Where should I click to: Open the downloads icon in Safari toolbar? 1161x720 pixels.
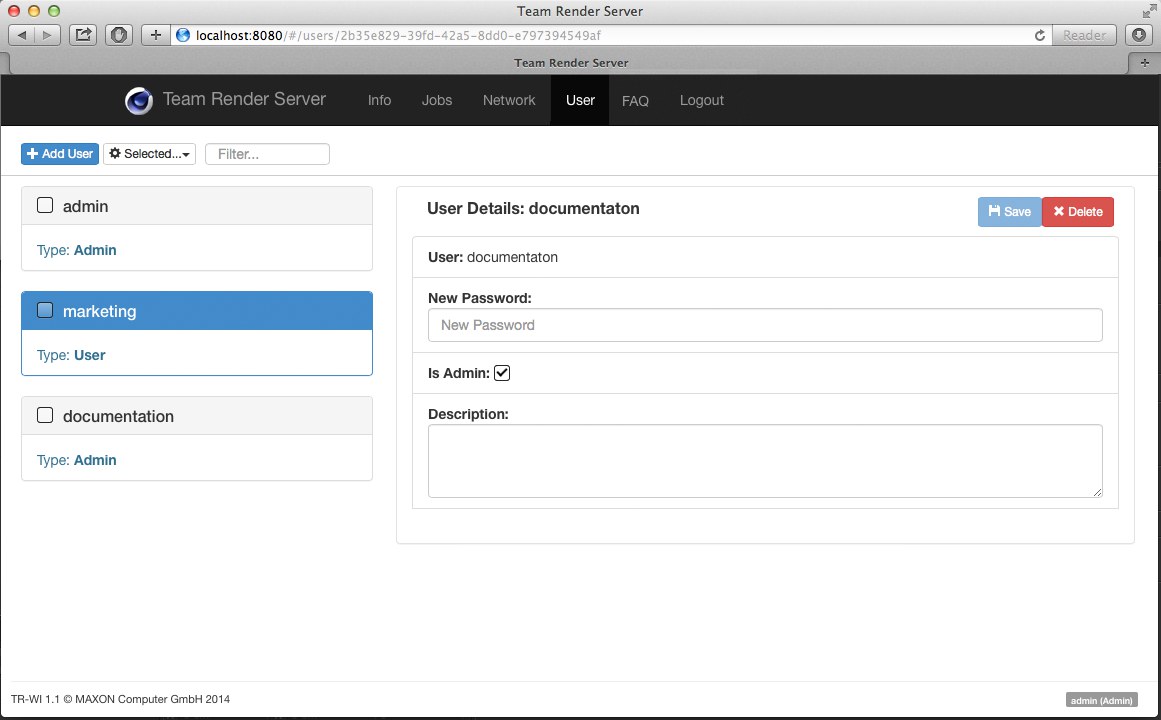tap(1138, 35)
